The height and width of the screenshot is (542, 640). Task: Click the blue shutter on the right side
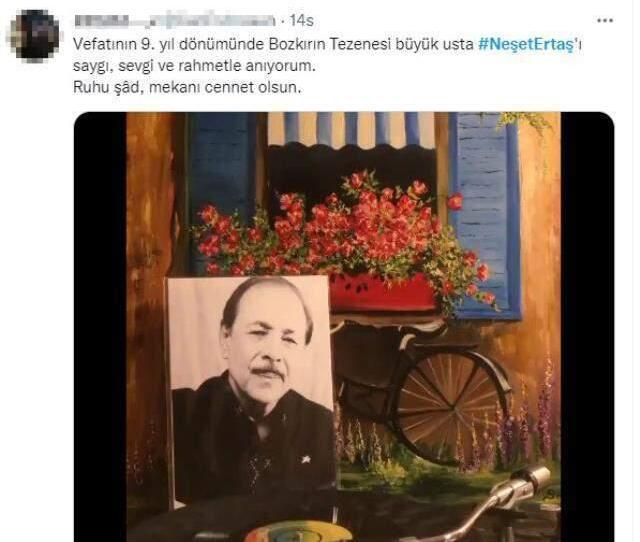(486, 216)
